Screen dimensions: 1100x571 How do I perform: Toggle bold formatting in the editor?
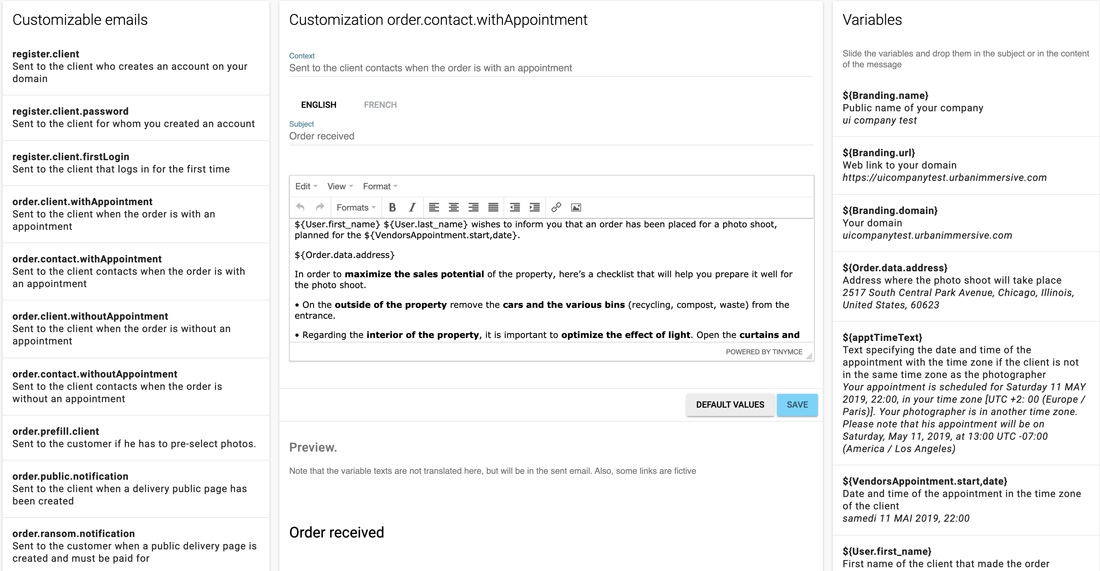tap(392, 207)
